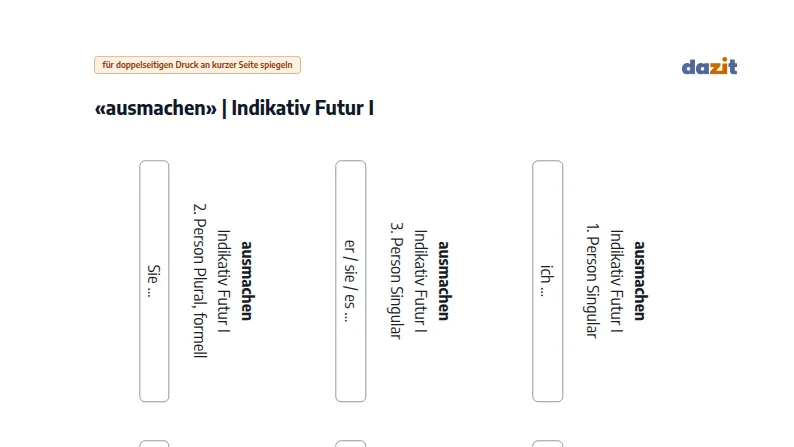Click the word 'spiegeln' in the orange badge
Screen dimensions: 794x447
click(x=276, y=65)
